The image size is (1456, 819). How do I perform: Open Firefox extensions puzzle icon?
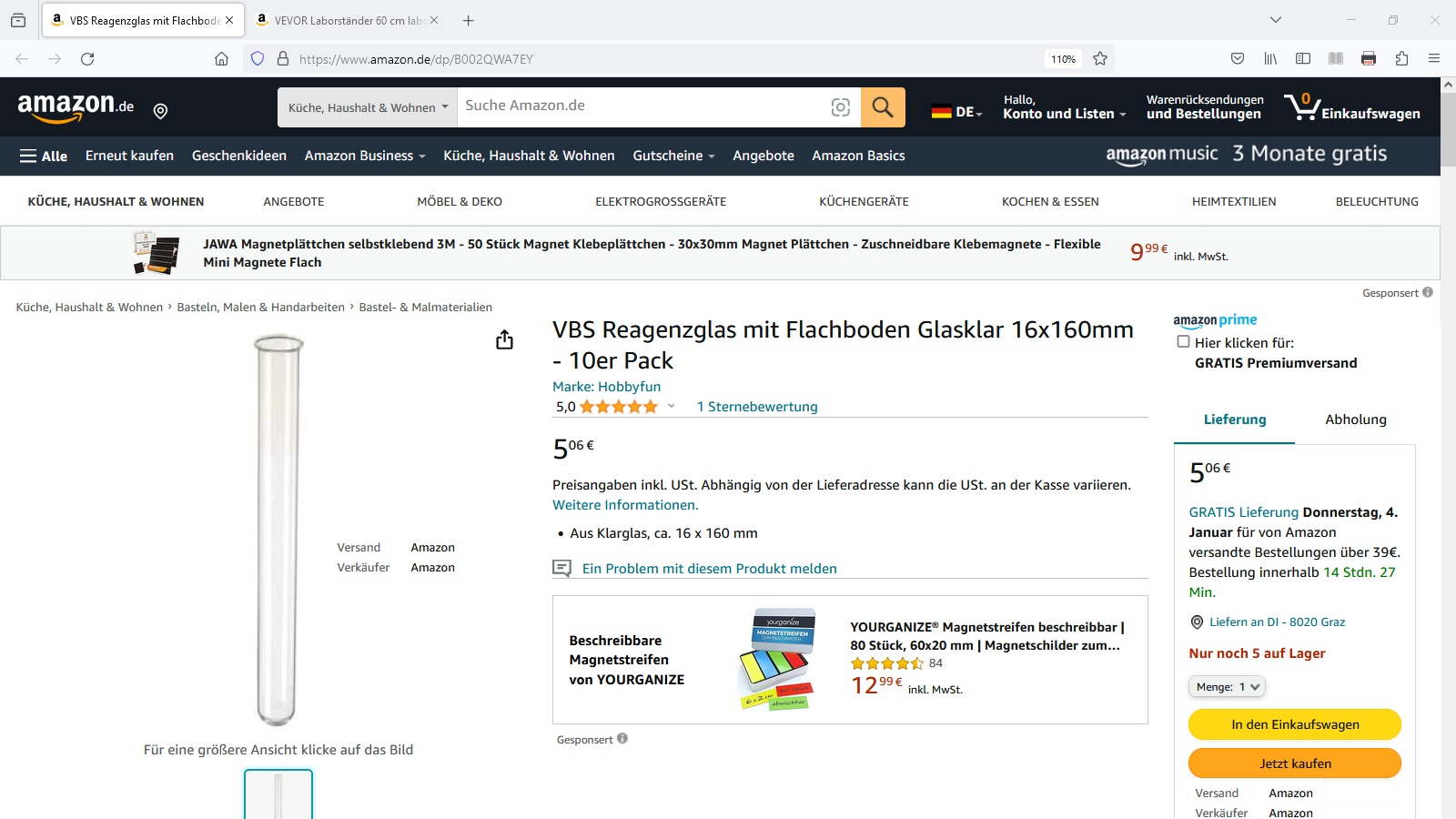click(x=1401, y=59)
